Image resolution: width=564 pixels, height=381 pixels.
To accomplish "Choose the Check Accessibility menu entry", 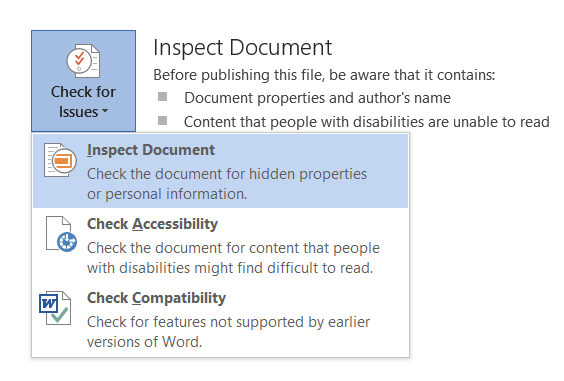I will (220, 245).
